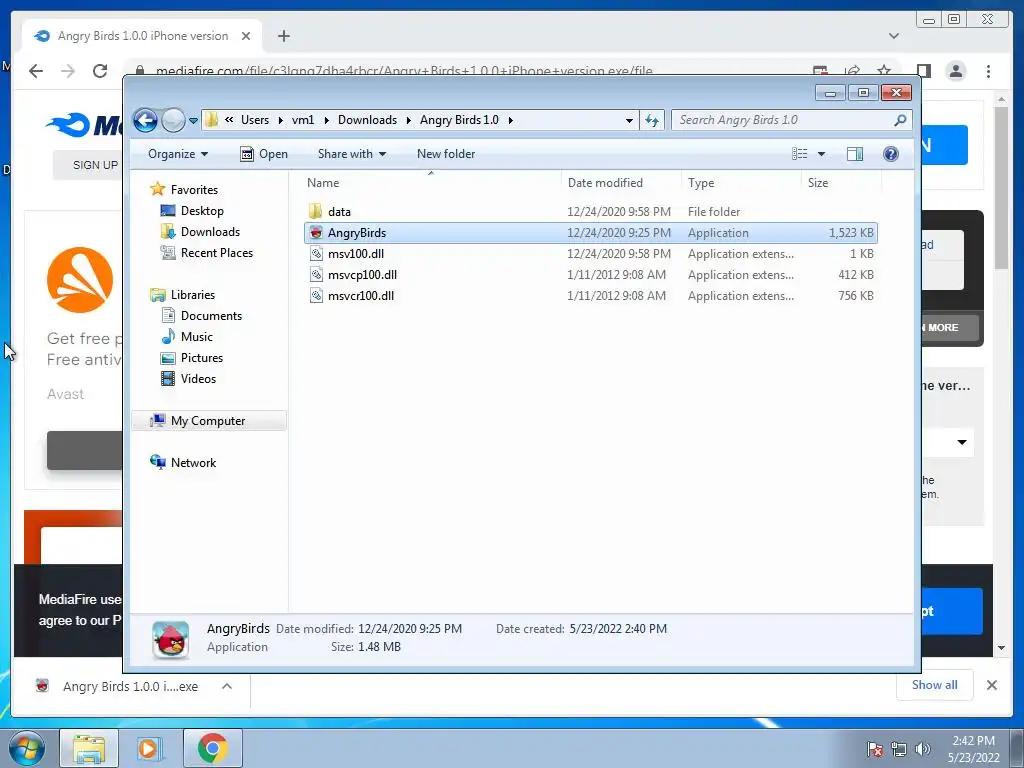
Task: Close the Angry Birds Chrome tab
Action: coord(246,36)
